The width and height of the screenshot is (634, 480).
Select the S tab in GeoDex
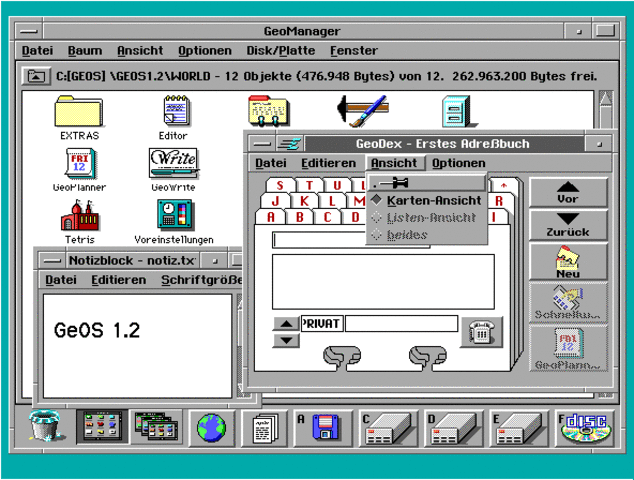coord(280,185)
